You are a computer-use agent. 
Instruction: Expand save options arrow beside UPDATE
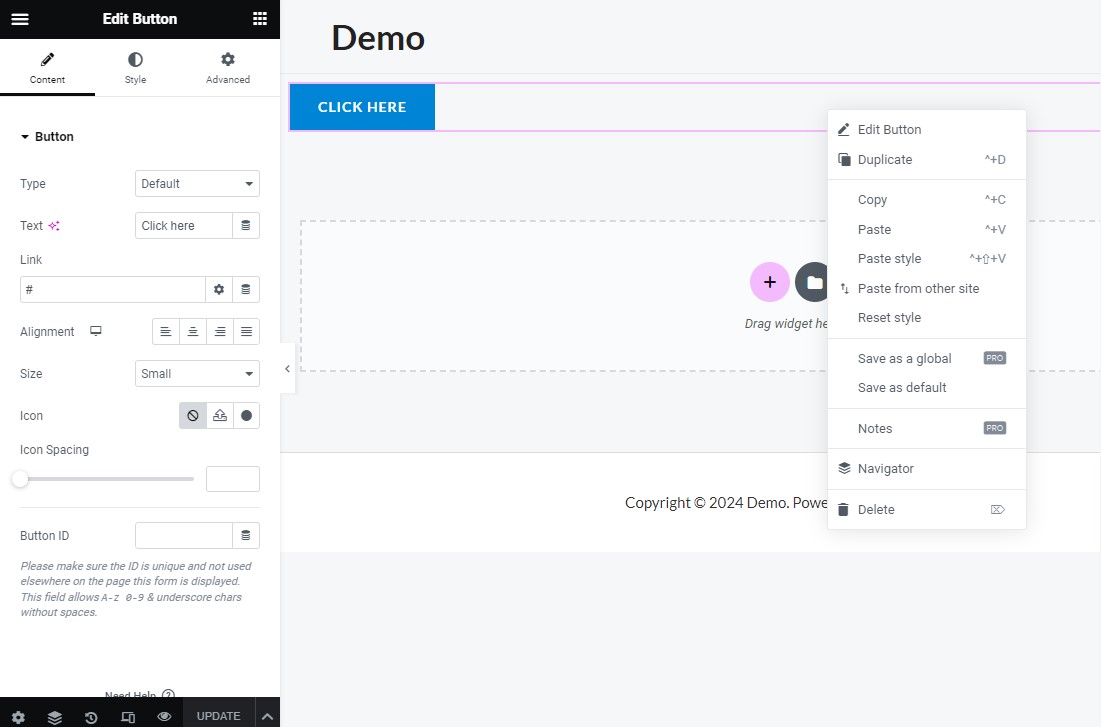click(268, 716)
